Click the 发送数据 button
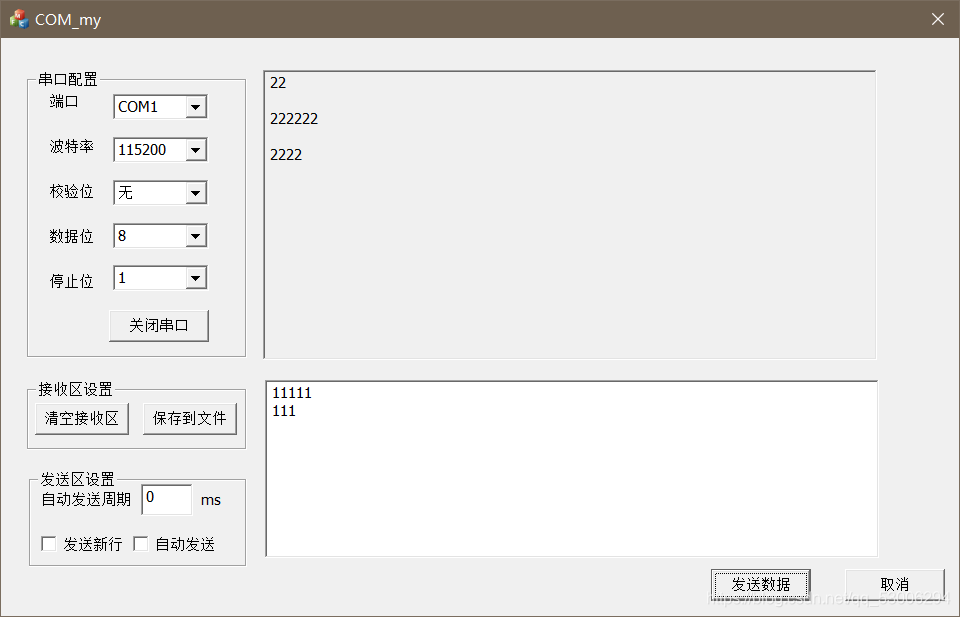This screenshot has height=617, width=960. click(760, 584)
